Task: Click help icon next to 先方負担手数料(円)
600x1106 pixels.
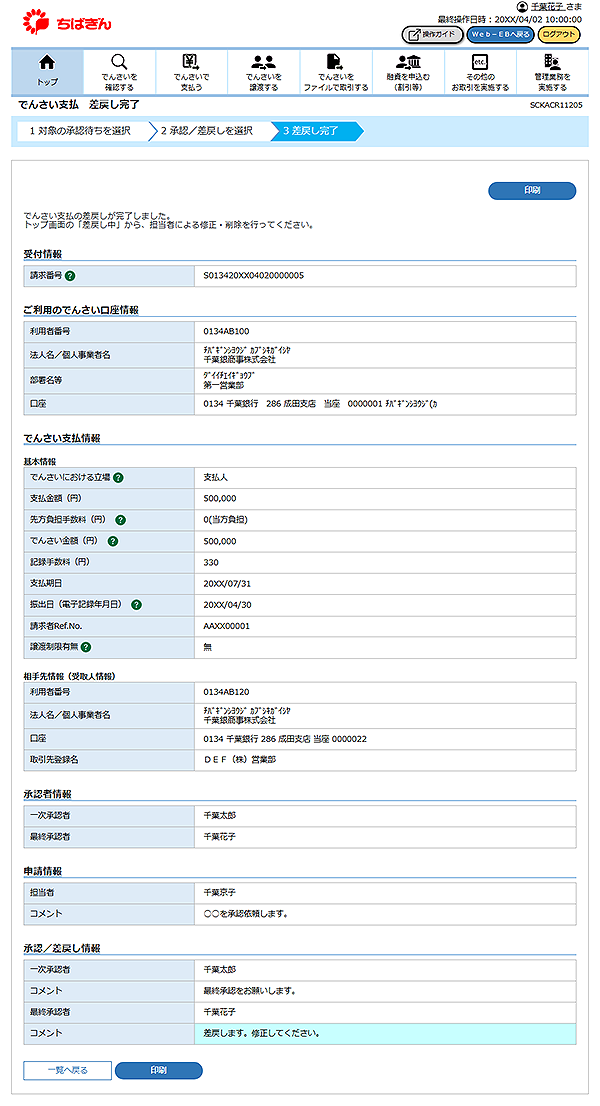Action: coord(120,520)
